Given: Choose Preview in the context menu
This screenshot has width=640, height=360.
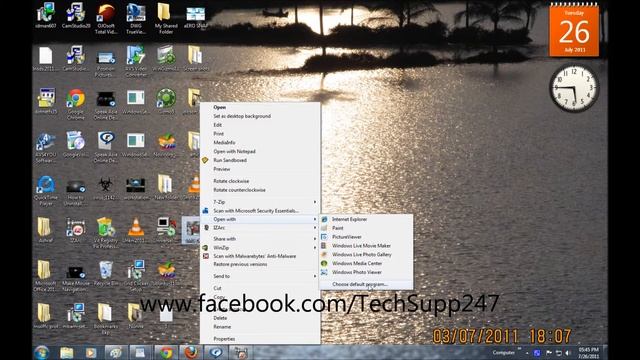Looking at the screenshot, I should 260,169.
